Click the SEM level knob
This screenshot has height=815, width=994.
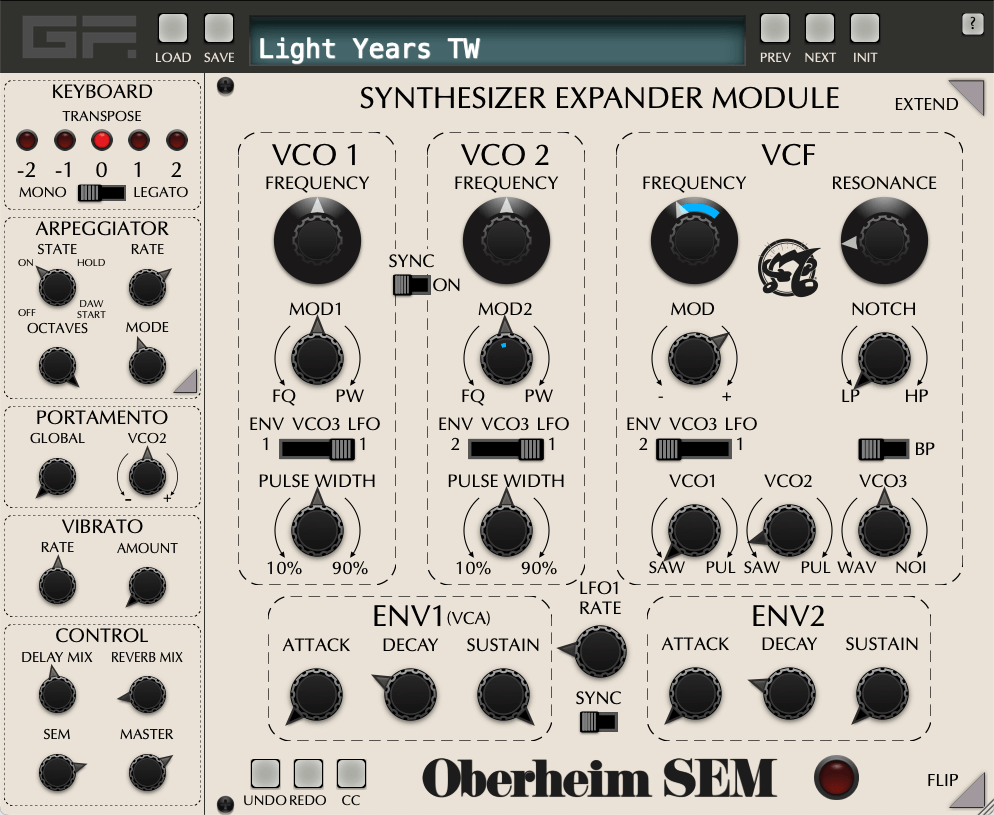click(x=57, y=773)
